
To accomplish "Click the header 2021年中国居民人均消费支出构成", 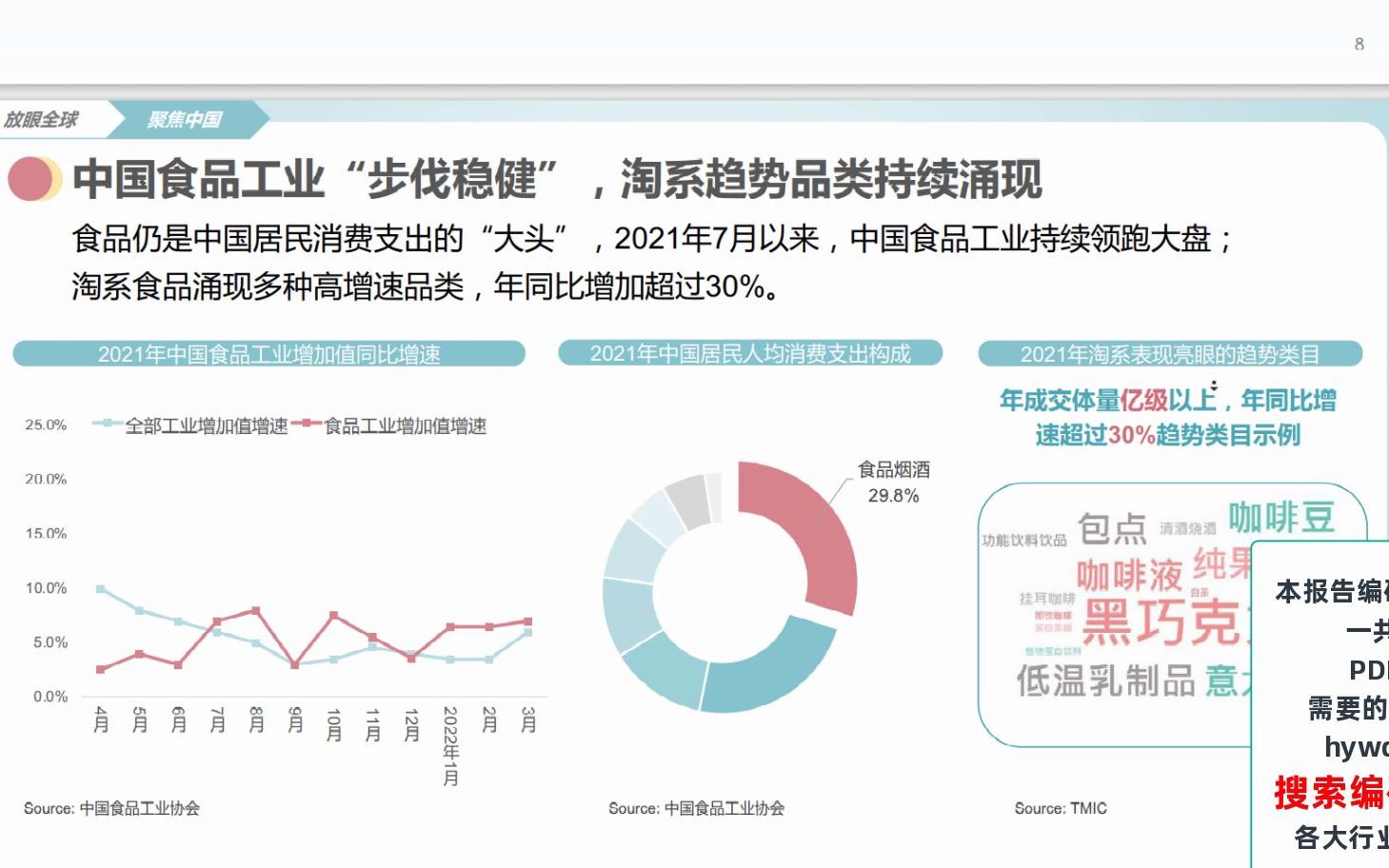I will point(750,354).
